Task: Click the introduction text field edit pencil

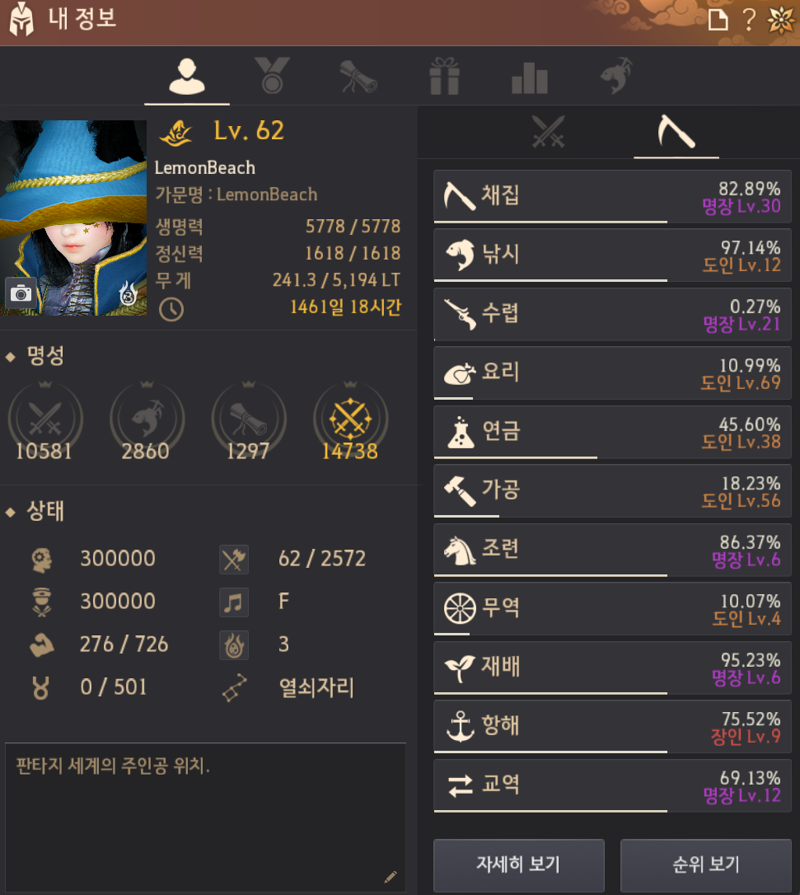Action: pos(391,877)
